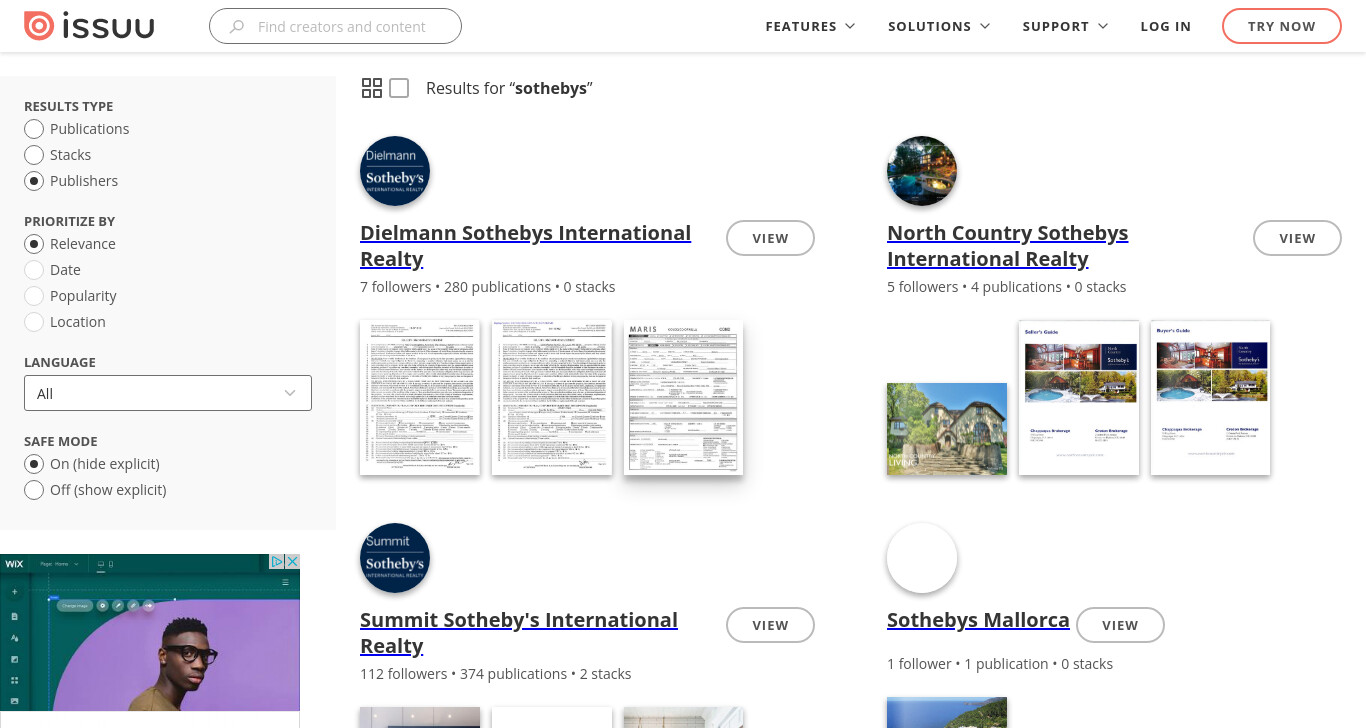
Task: Open Sothebys Mallorca blank avatar
Action: (x=922, y=558)
